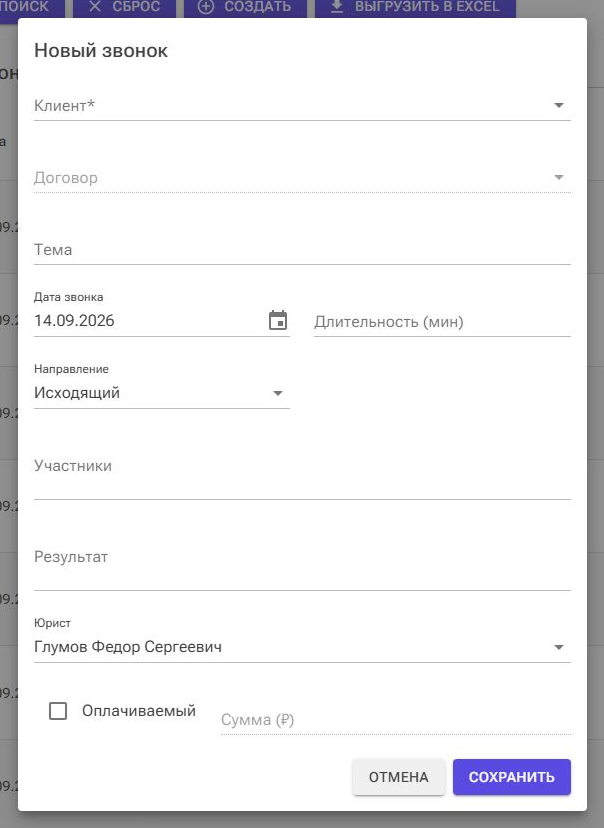Expand the Клиент dropdown arrow
The height and width of the screenshot is (828, 604).
[x=559, y=105]
